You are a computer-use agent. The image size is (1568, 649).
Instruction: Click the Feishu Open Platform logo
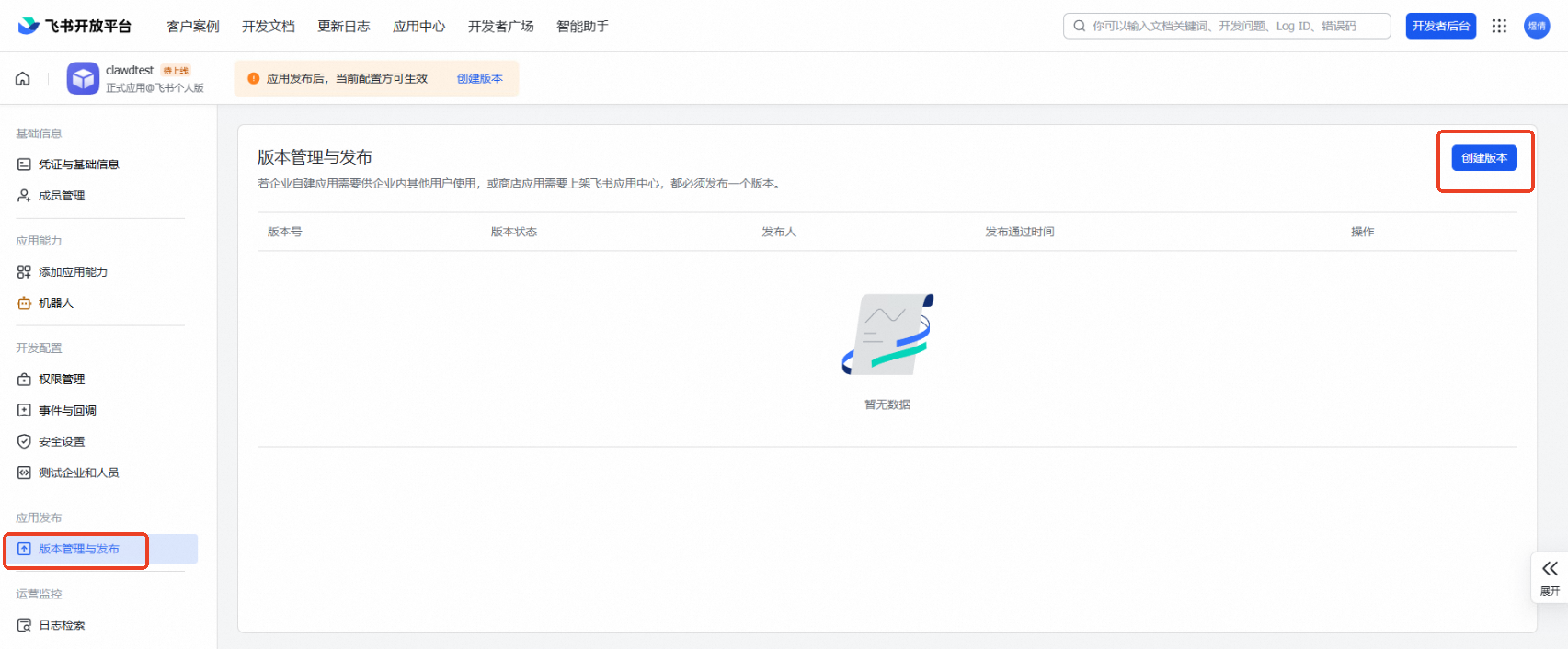point(74,26)
